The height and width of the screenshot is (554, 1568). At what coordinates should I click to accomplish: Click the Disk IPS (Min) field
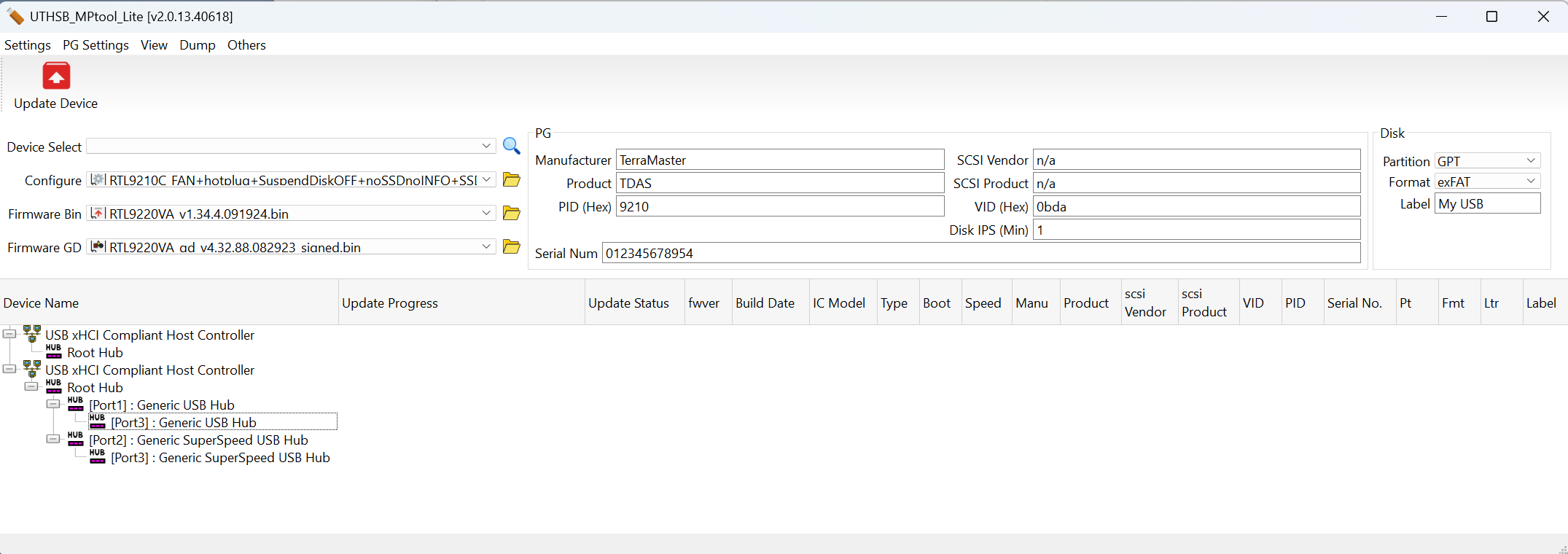[1196, 230]
